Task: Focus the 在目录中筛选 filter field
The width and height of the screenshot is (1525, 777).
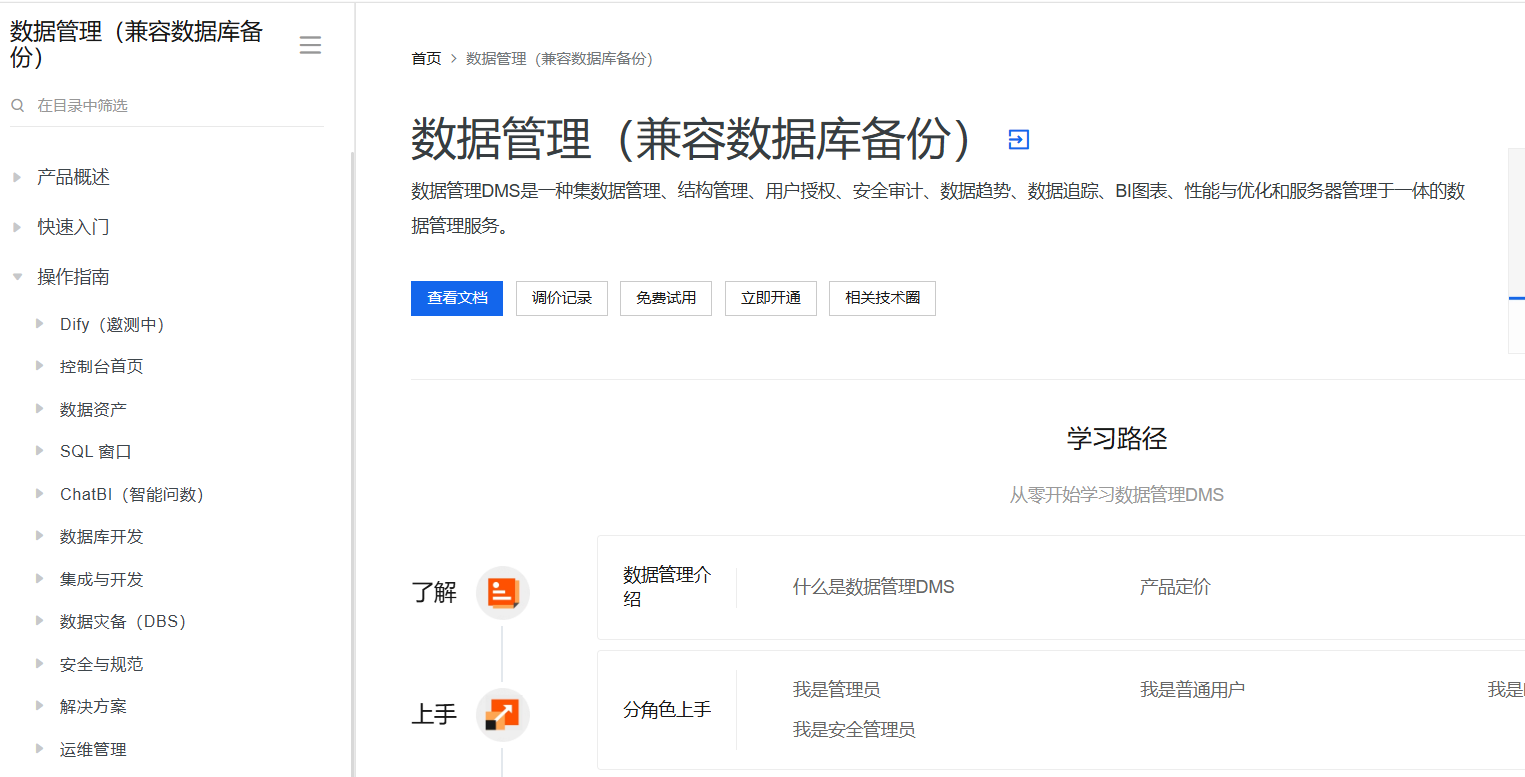Action: (167, 105)
